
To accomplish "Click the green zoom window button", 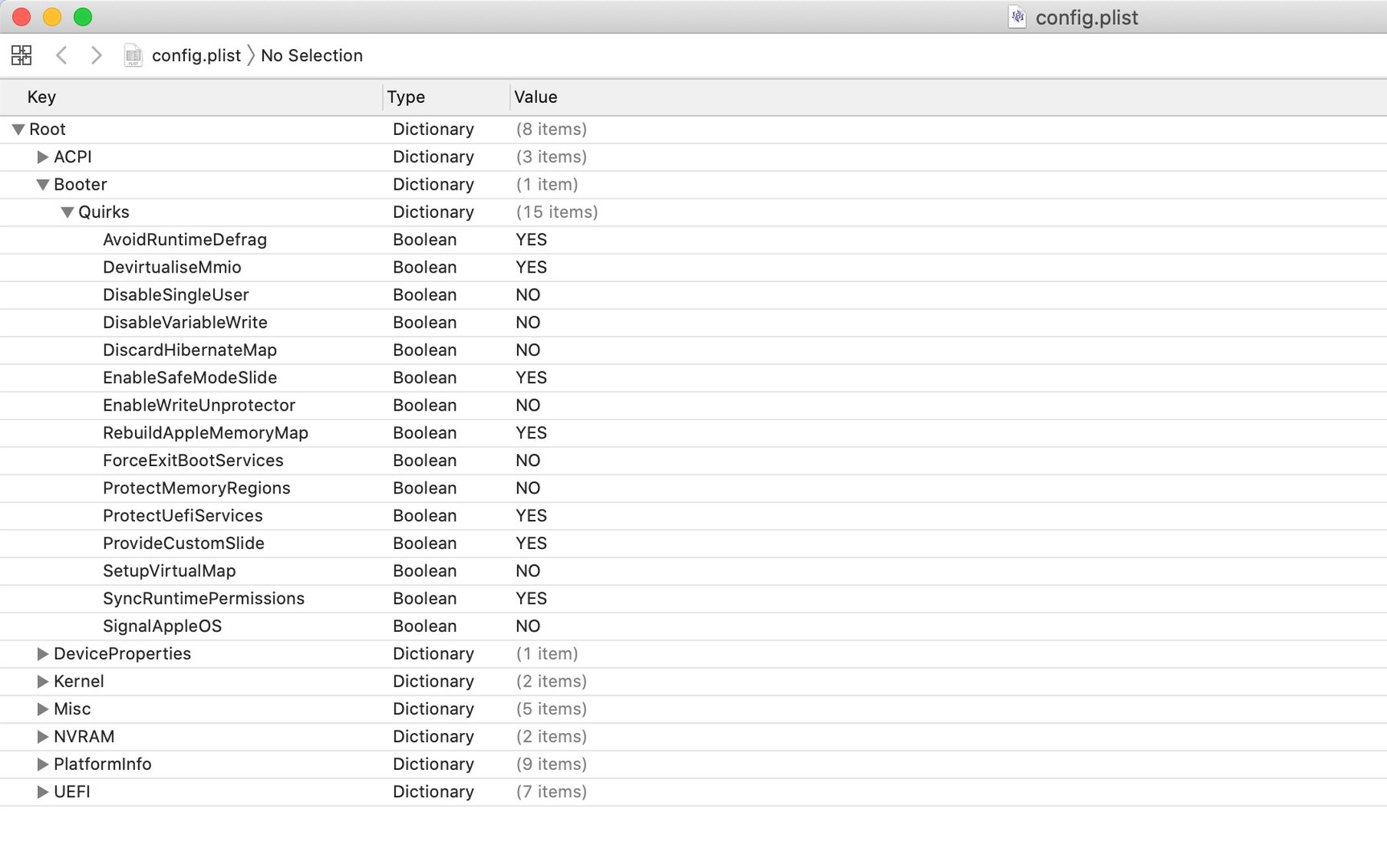I will click(83, 17).
